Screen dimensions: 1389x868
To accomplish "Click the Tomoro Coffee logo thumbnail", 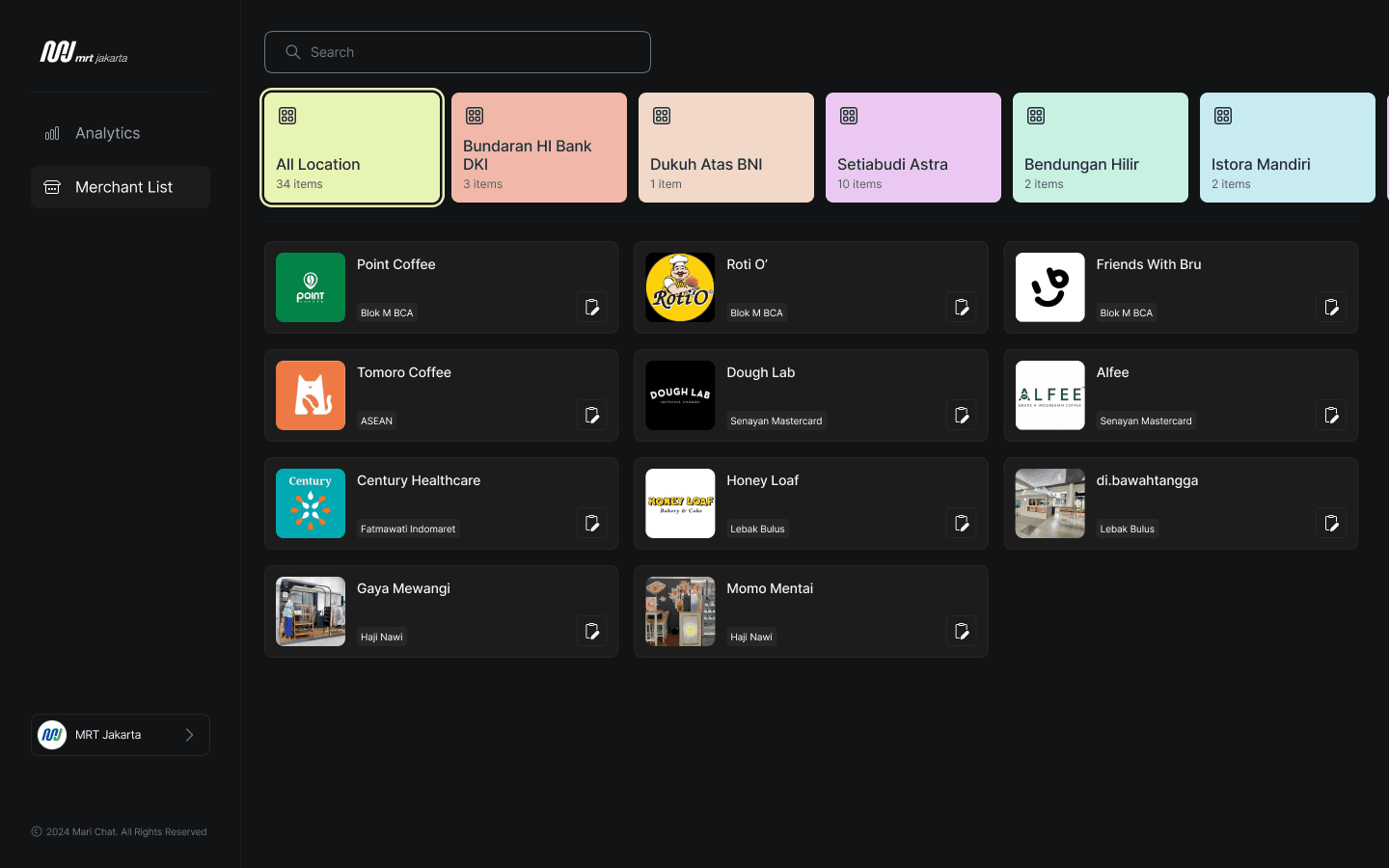I will [x=311, y=395].
